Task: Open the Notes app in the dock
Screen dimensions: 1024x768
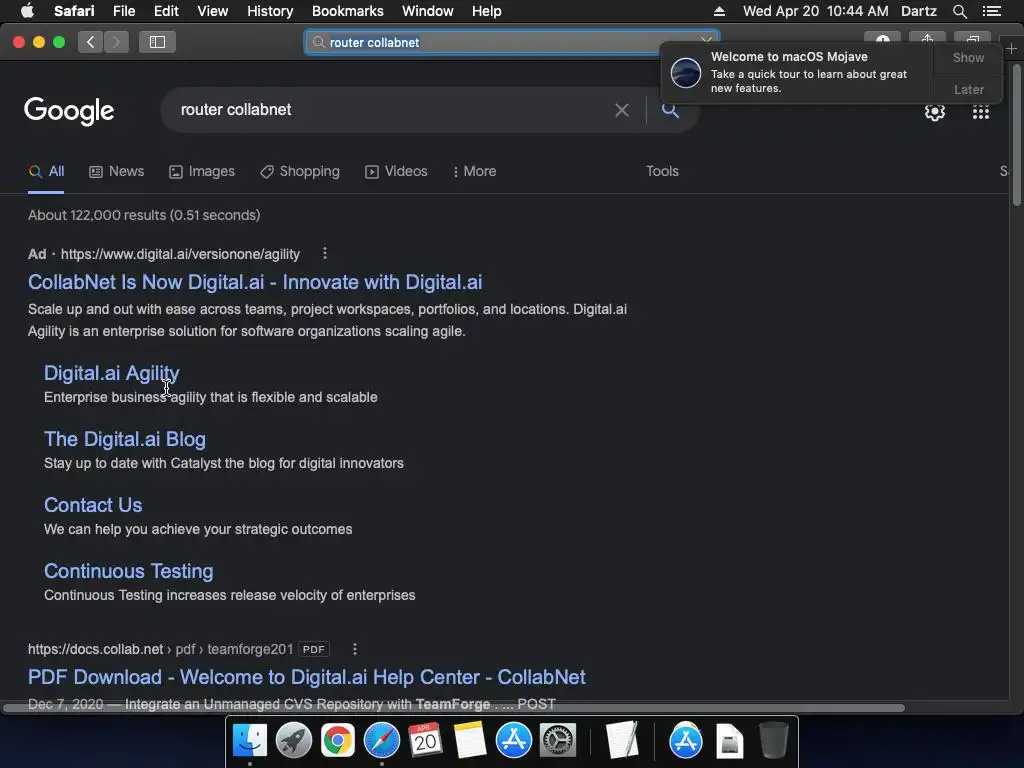Action: (x=470, y=741)
